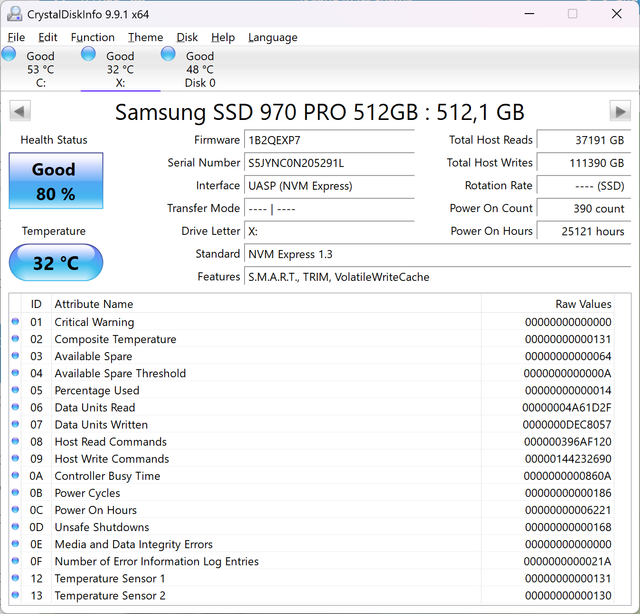The height and width of the screenshot is (614, 640).
Task: Select the Available Spare attribute row
Action: 312,356
